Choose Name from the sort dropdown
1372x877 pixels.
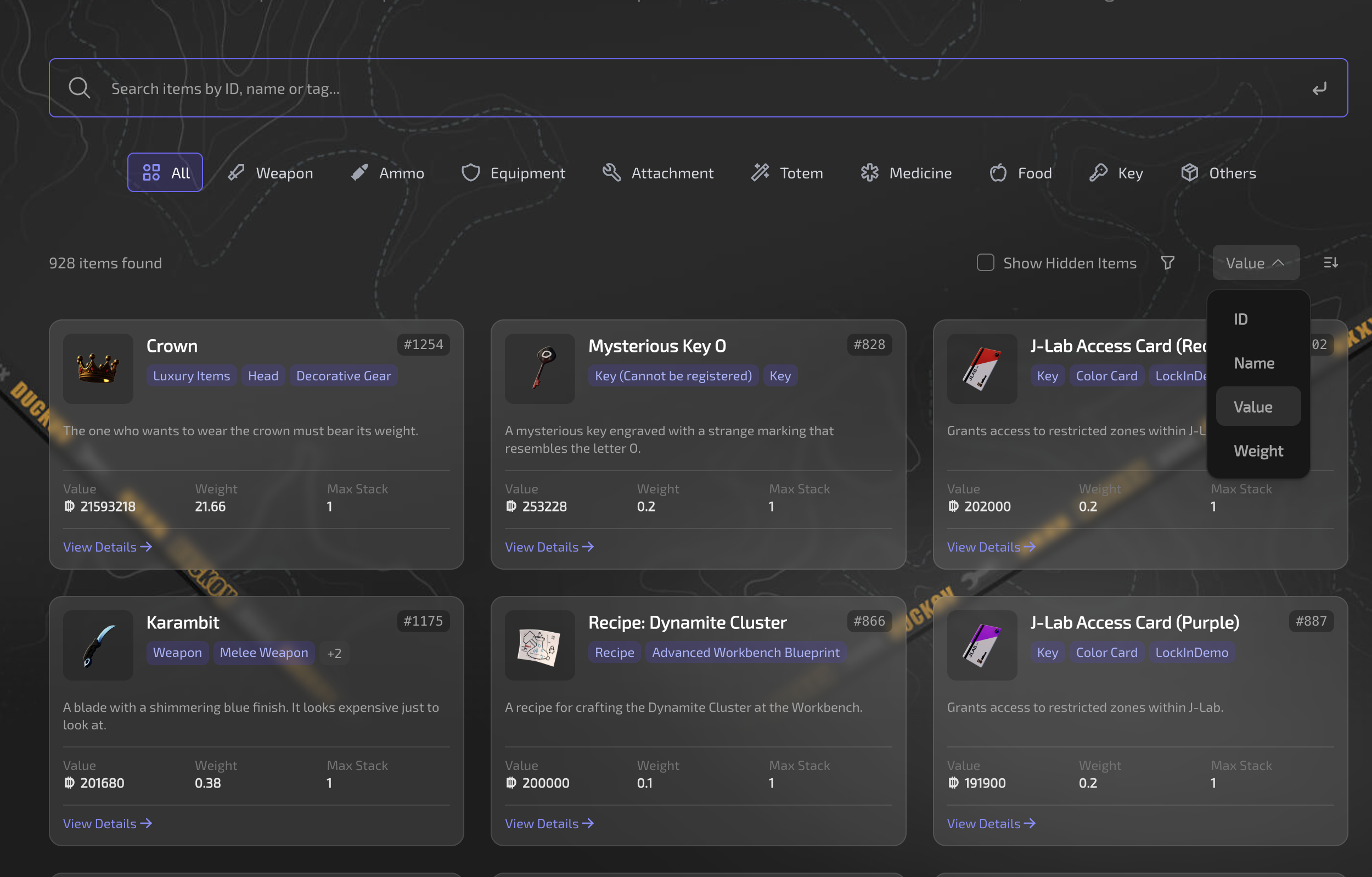point(1255,363)
